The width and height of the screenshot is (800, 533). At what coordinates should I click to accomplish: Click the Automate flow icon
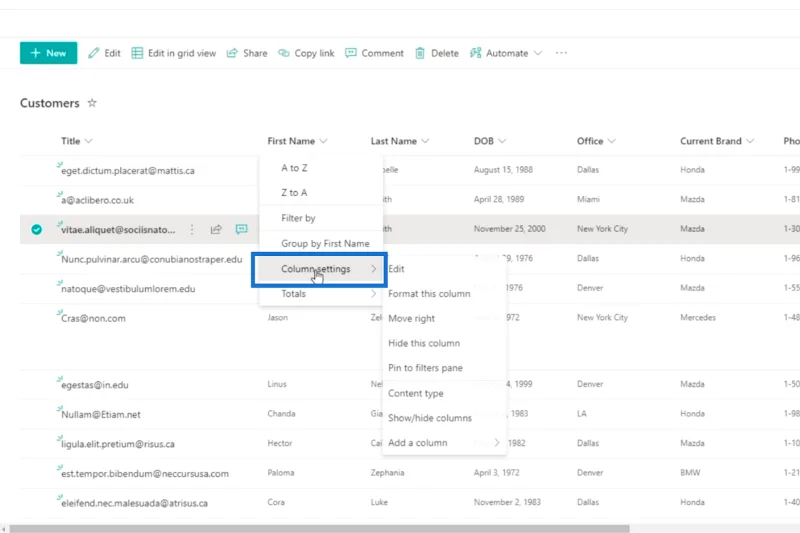click(x=476, y=53)
